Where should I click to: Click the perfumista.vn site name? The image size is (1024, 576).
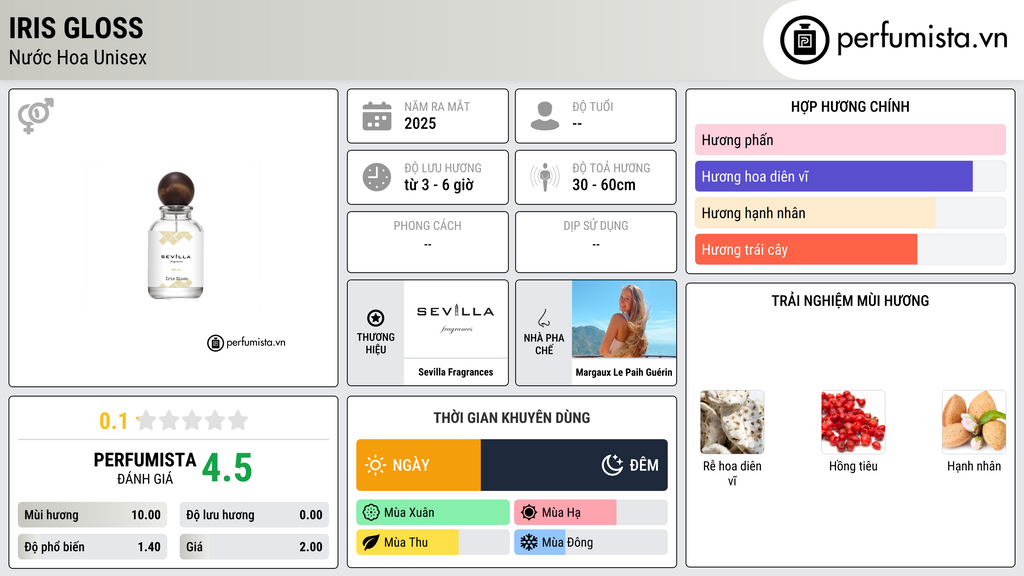coord(922,39)
